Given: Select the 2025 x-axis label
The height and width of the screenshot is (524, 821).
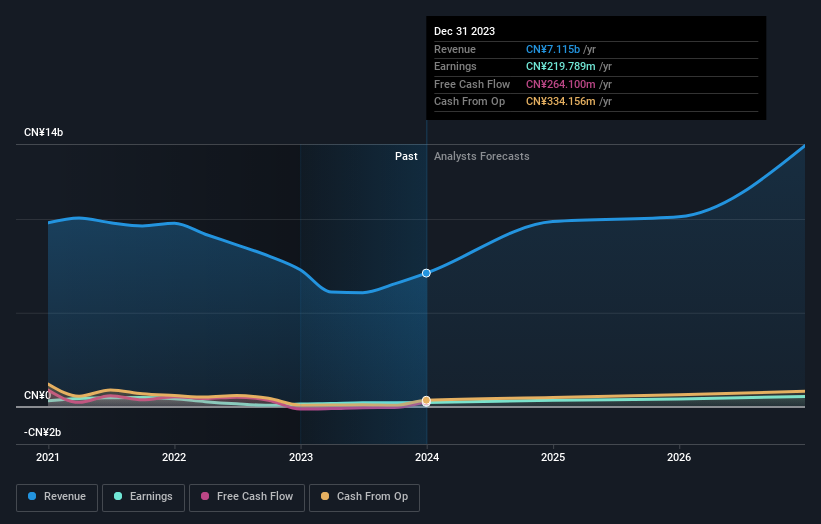Looking at the screenshot, I should (553, 457).
